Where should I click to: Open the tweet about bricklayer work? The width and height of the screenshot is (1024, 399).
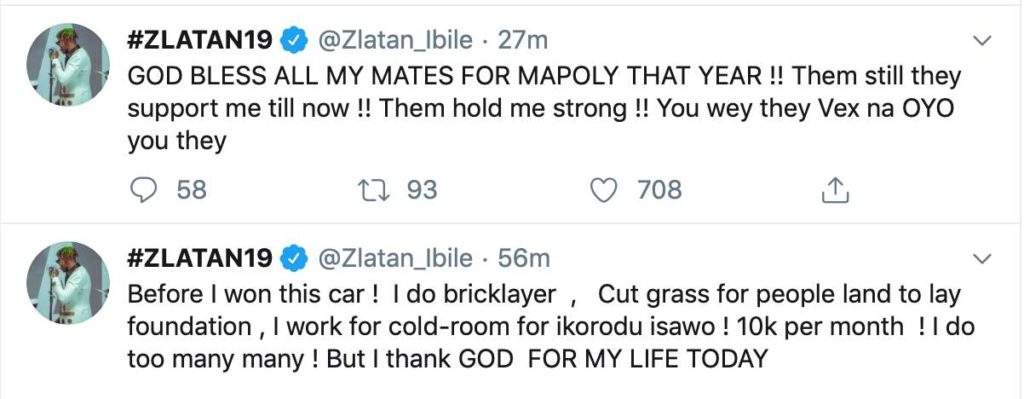tap(550, 327)
